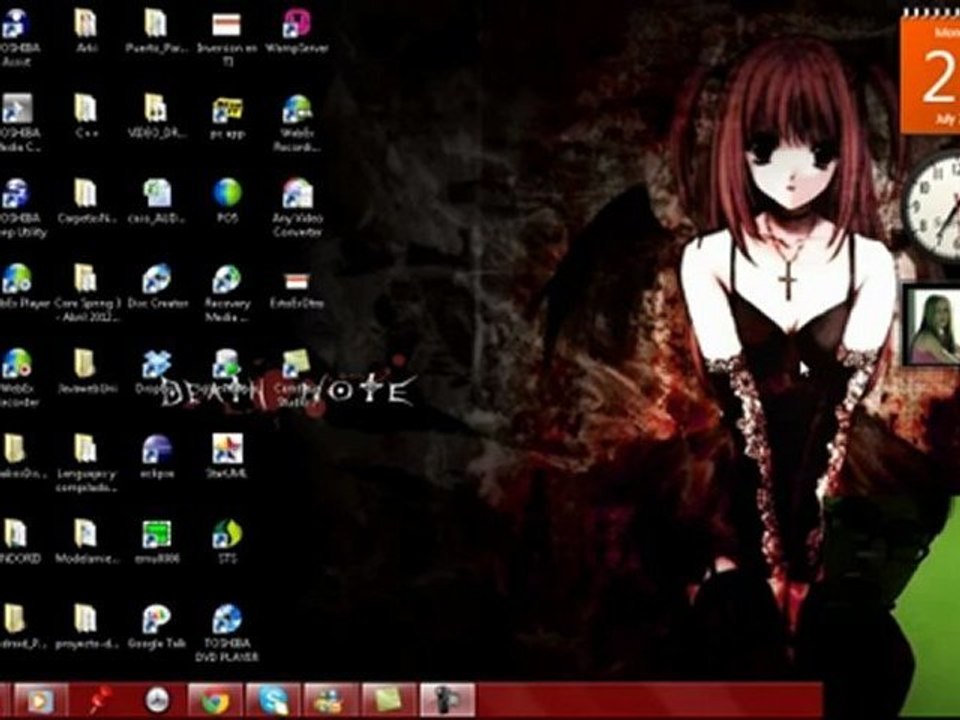Screen dimensions: 960x720
Task: Open the TOSHIBA Sleep Utility shortcut
Action: (x=20, y=208)
